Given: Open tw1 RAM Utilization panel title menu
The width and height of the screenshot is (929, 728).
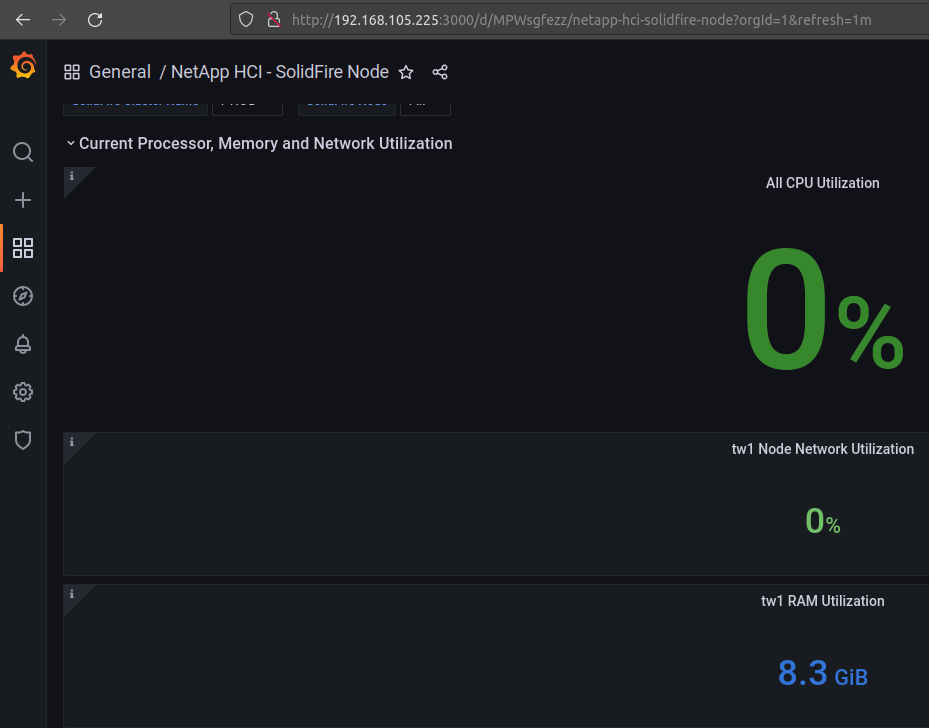Looking at the screenshot, I should [822, 601].
